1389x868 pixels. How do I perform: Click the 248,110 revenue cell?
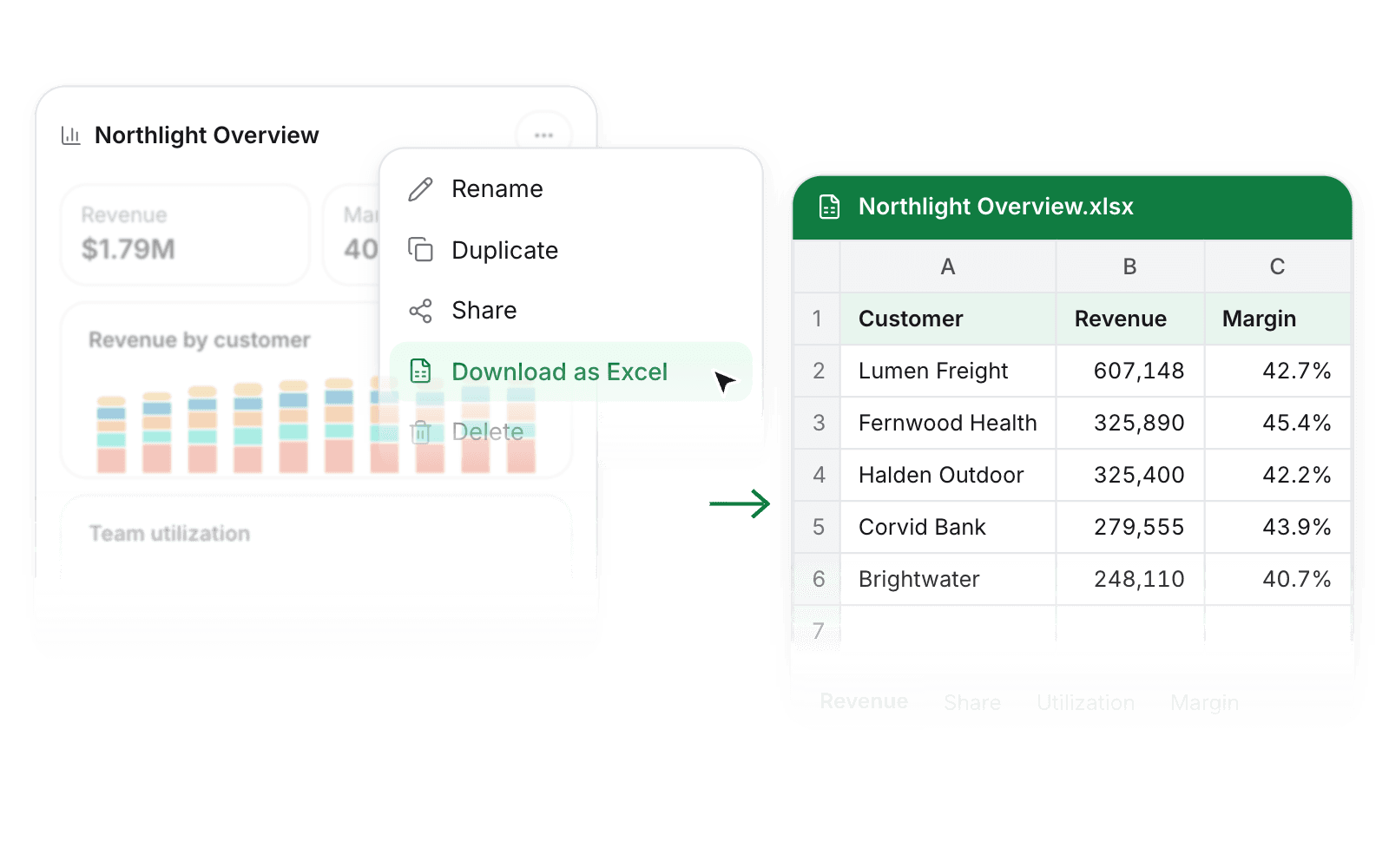coord(1130,579)
